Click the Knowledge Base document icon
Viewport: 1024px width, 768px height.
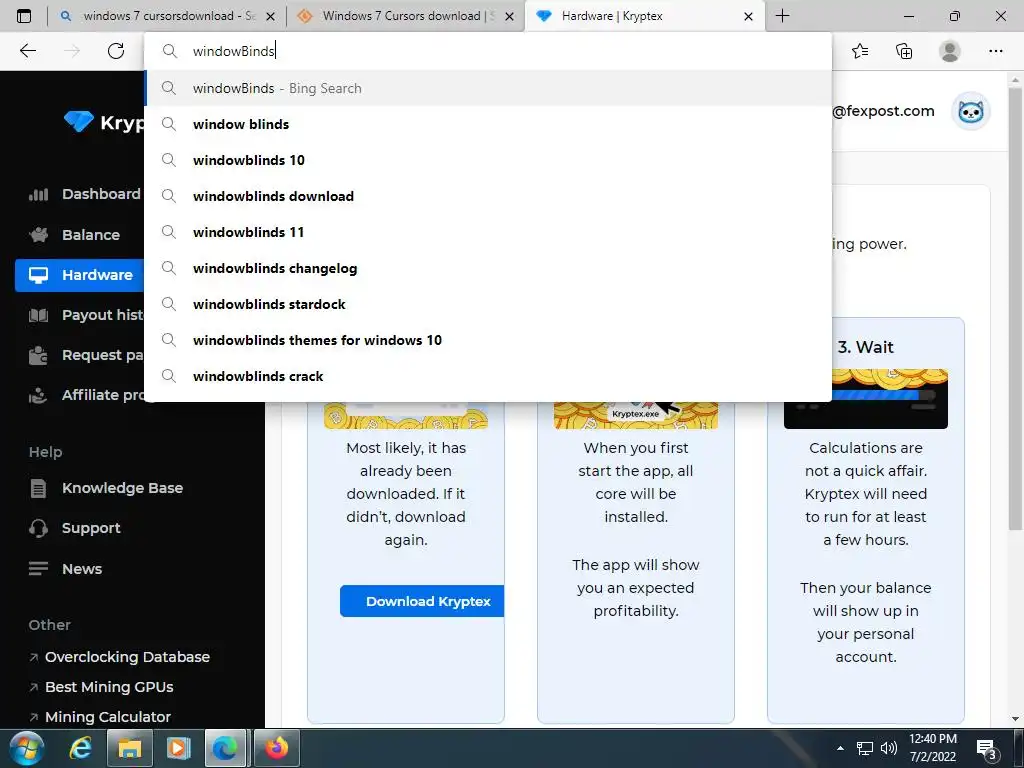tap(39, 488)
